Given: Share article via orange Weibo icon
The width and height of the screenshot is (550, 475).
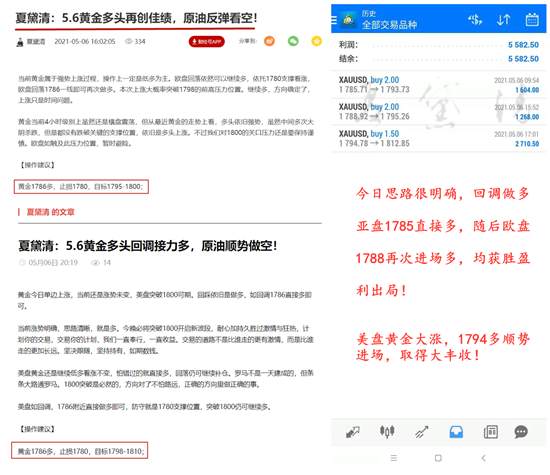Looking at the screenshot, I should click(269, 41).
